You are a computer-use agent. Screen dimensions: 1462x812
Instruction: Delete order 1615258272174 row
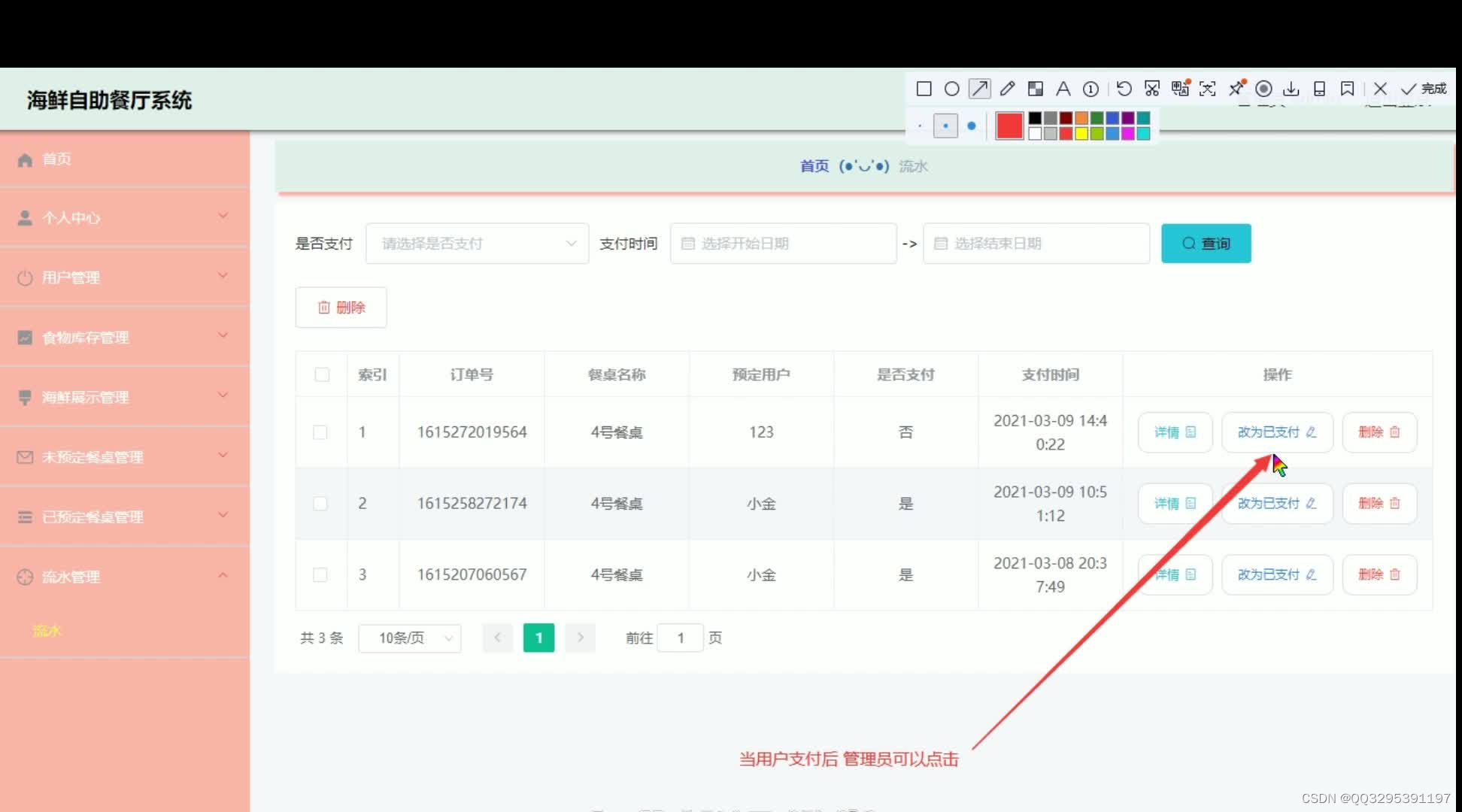coord(1379,504)
